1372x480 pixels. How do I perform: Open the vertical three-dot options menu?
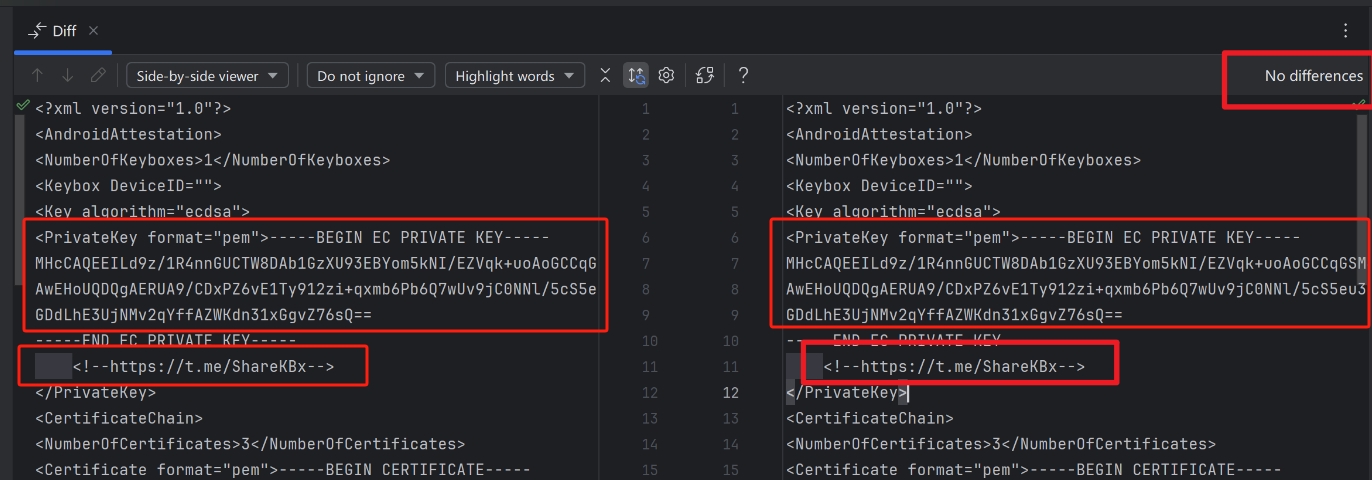1345,31
